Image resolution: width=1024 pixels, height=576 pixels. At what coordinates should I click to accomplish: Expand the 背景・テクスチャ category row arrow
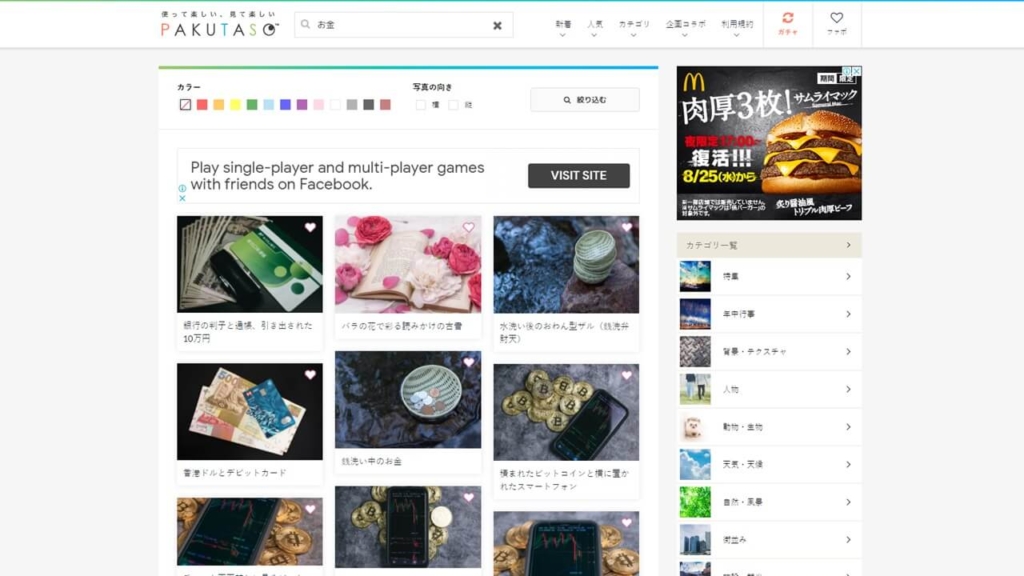coord(848,351)
